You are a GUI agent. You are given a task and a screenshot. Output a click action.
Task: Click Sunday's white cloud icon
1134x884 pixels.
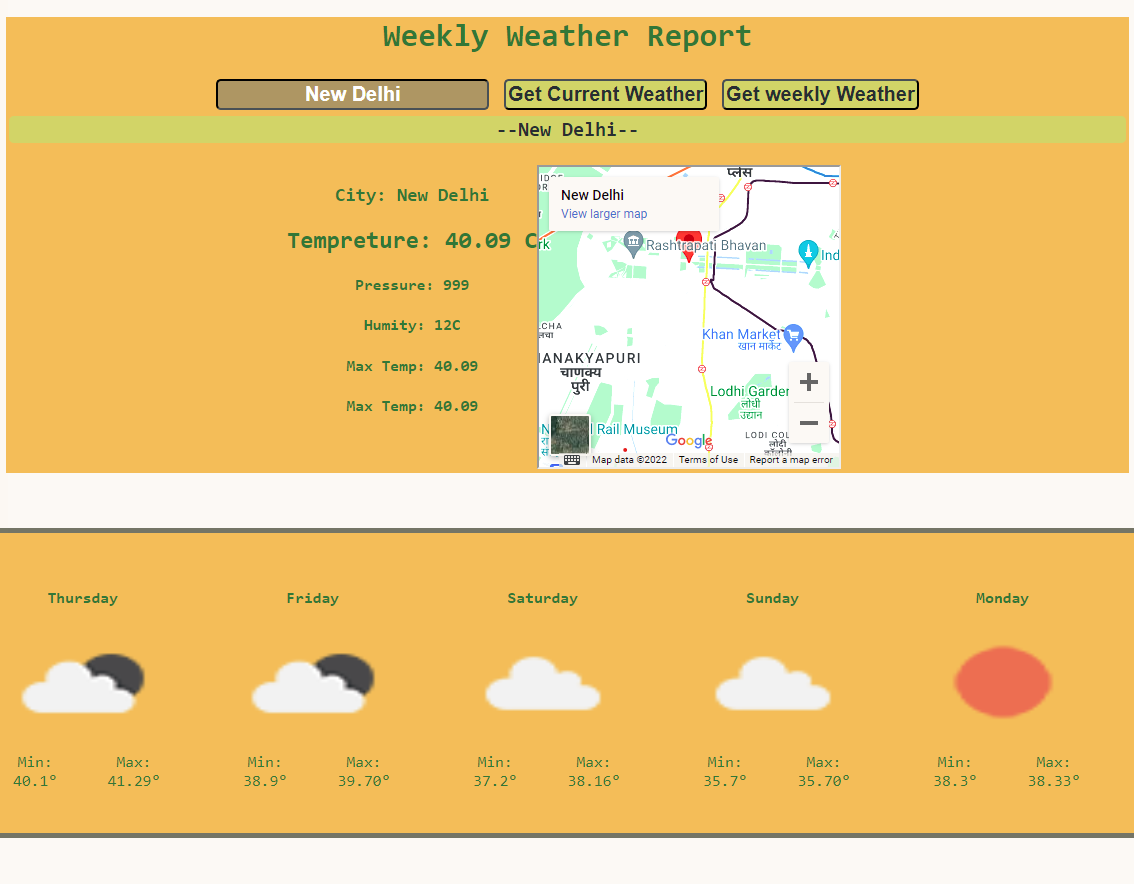coord(772,685)
